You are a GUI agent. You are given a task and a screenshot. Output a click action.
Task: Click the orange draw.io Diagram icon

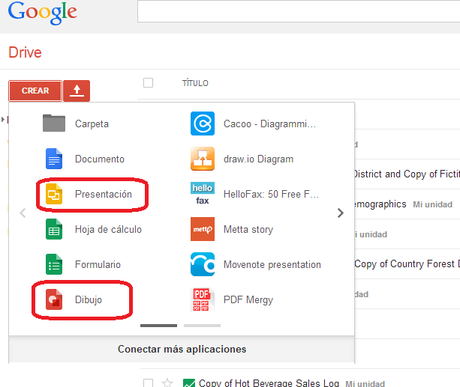click(x=202, y=159)
